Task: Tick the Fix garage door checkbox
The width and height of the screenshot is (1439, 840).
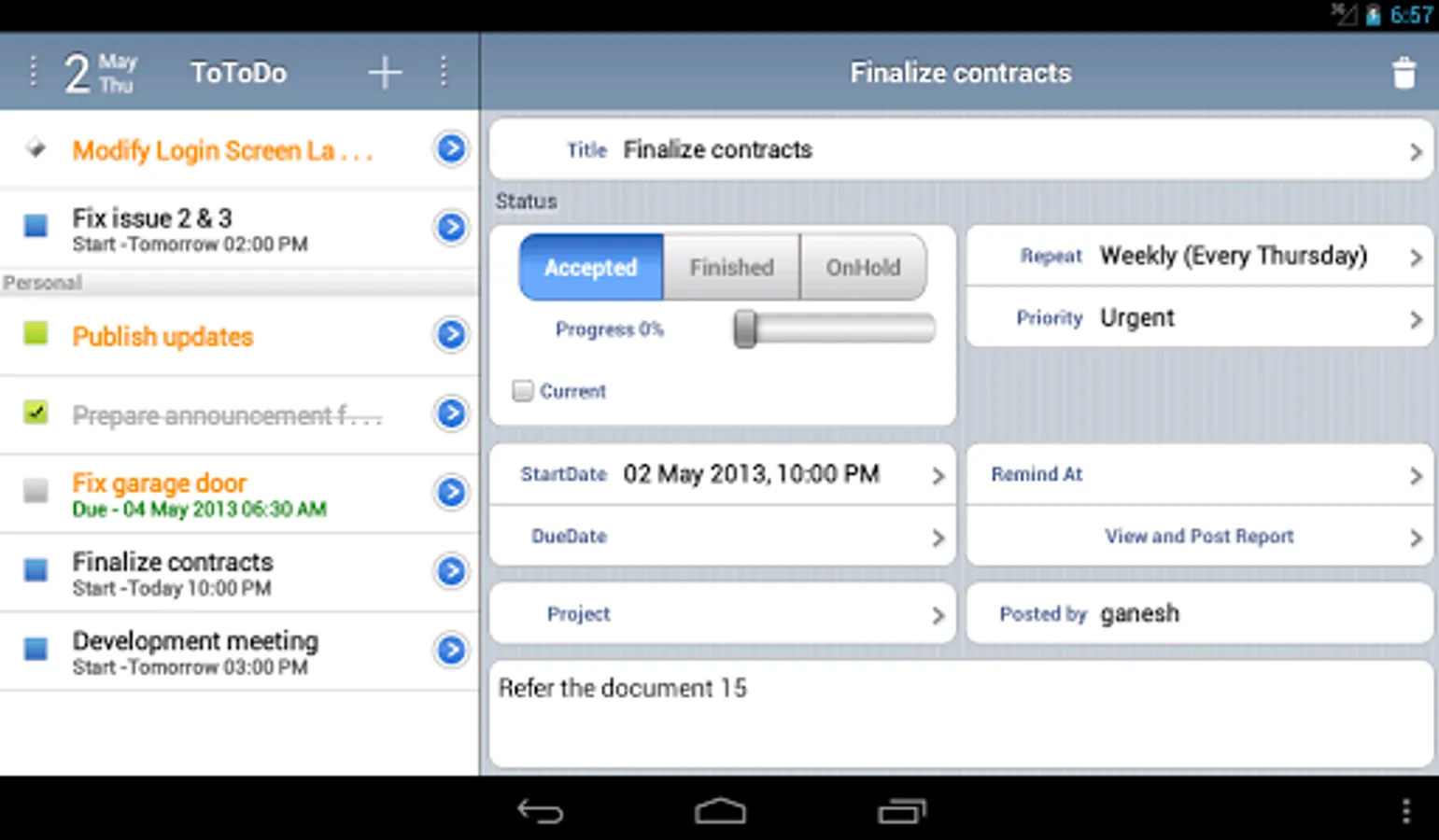Action: [35, 491]
